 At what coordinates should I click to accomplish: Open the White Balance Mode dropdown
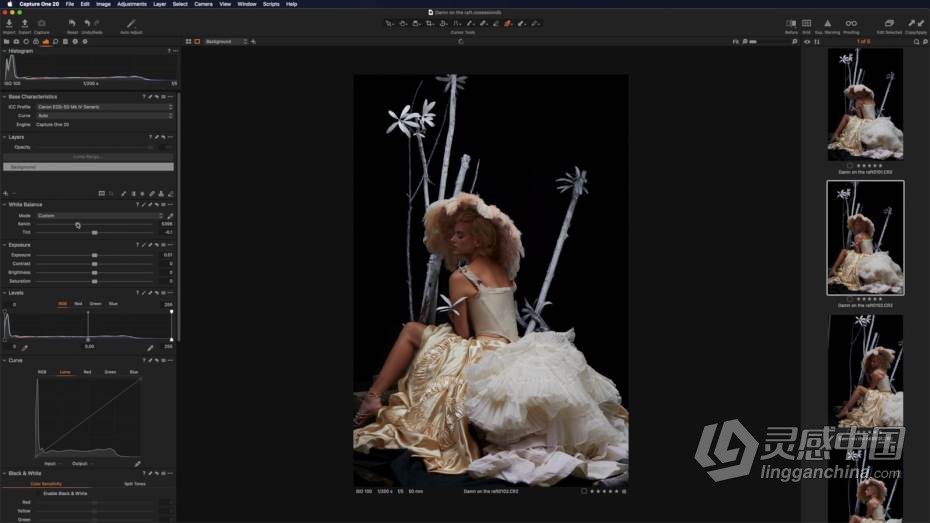[x=100, y=216]
